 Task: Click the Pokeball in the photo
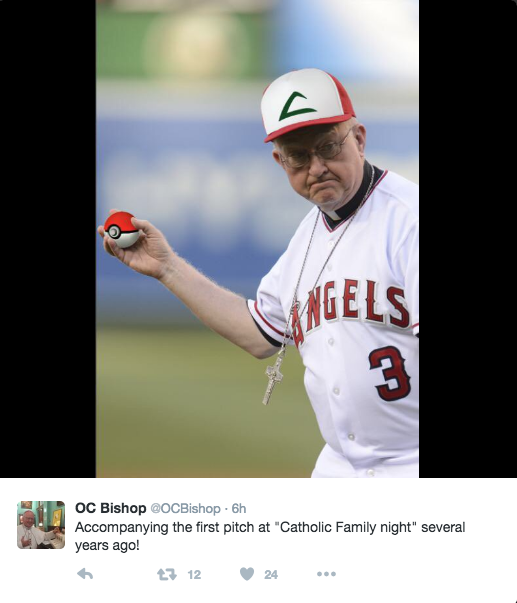[121, 230]
